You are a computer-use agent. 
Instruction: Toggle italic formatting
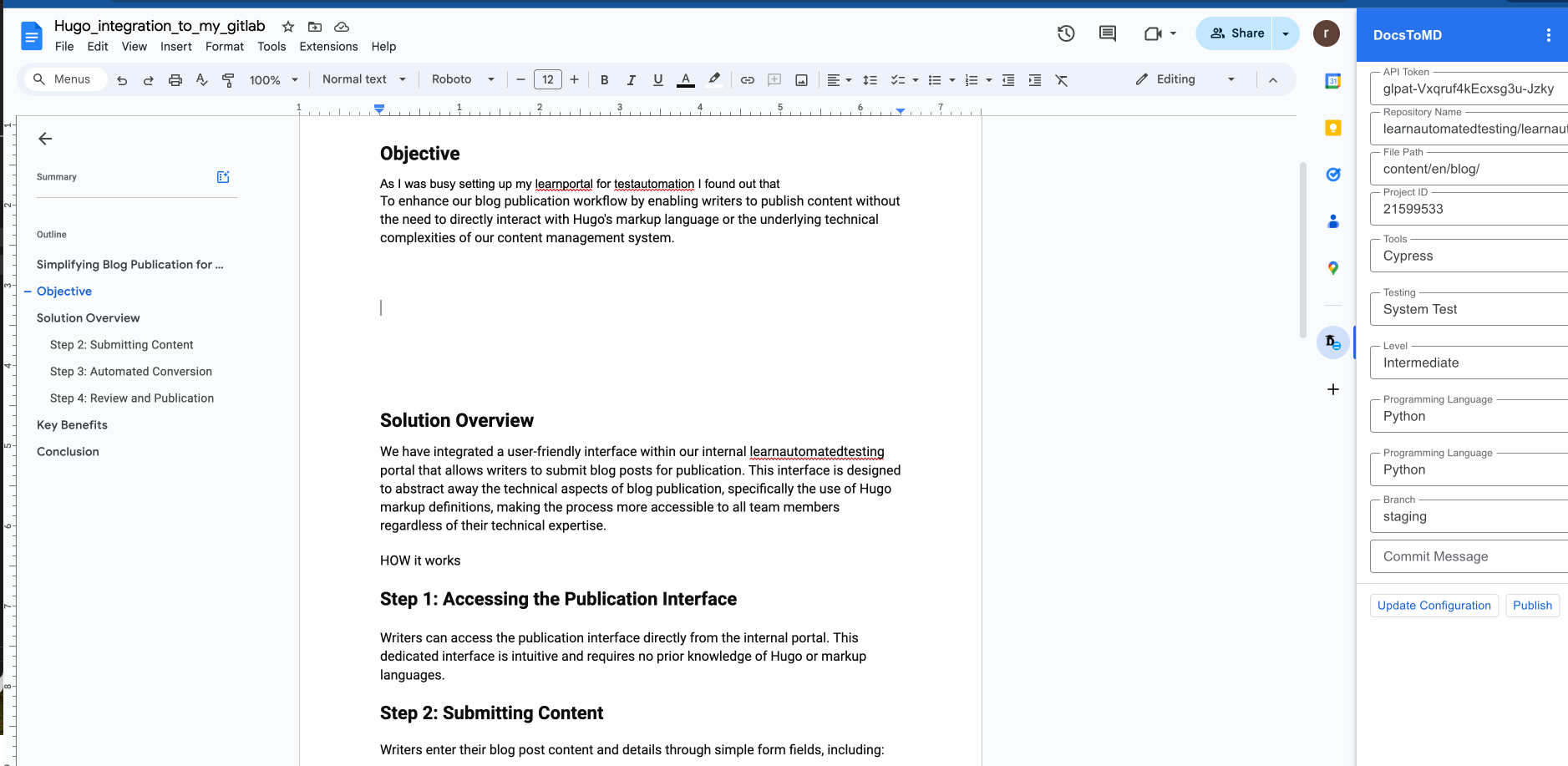tap(632, 80)
